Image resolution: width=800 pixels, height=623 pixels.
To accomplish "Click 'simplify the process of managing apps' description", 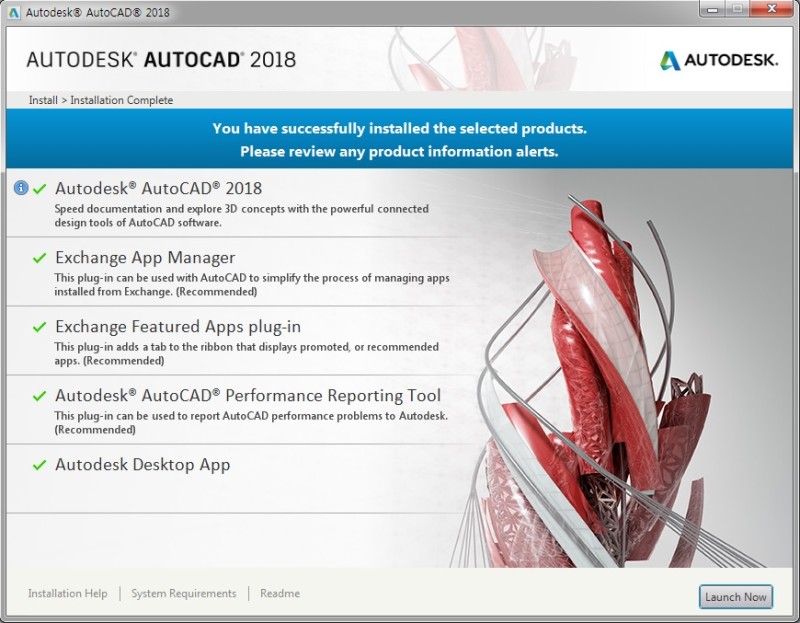I will coord(252,285).
